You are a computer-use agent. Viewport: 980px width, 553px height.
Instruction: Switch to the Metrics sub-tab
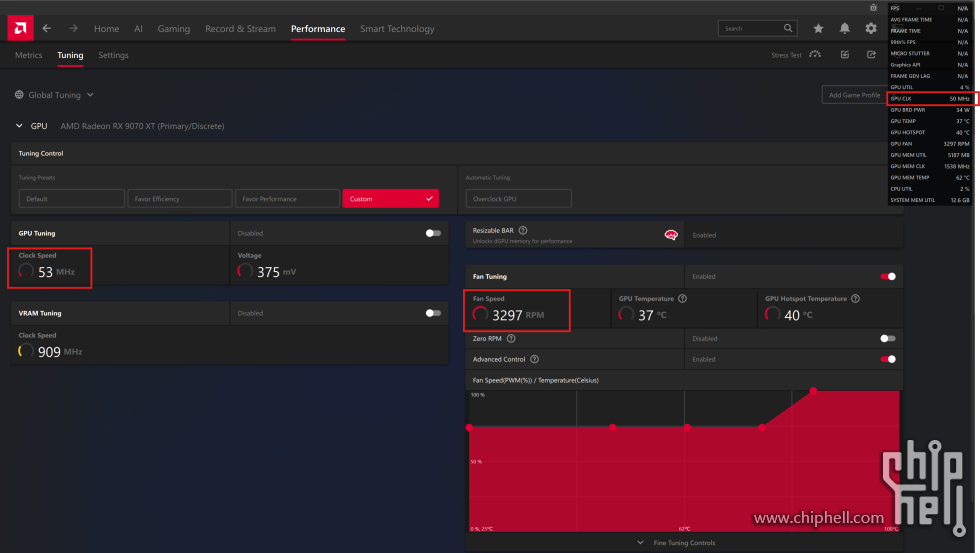29,55
